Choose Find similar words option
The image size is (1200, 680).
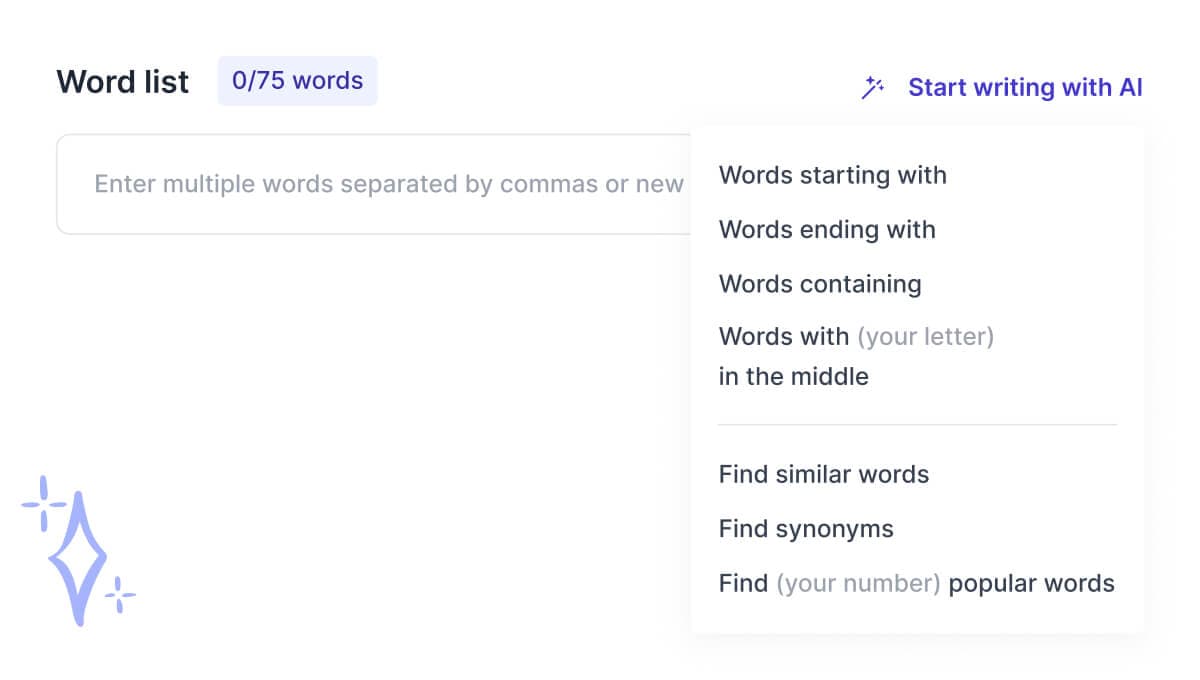(823, 474)
